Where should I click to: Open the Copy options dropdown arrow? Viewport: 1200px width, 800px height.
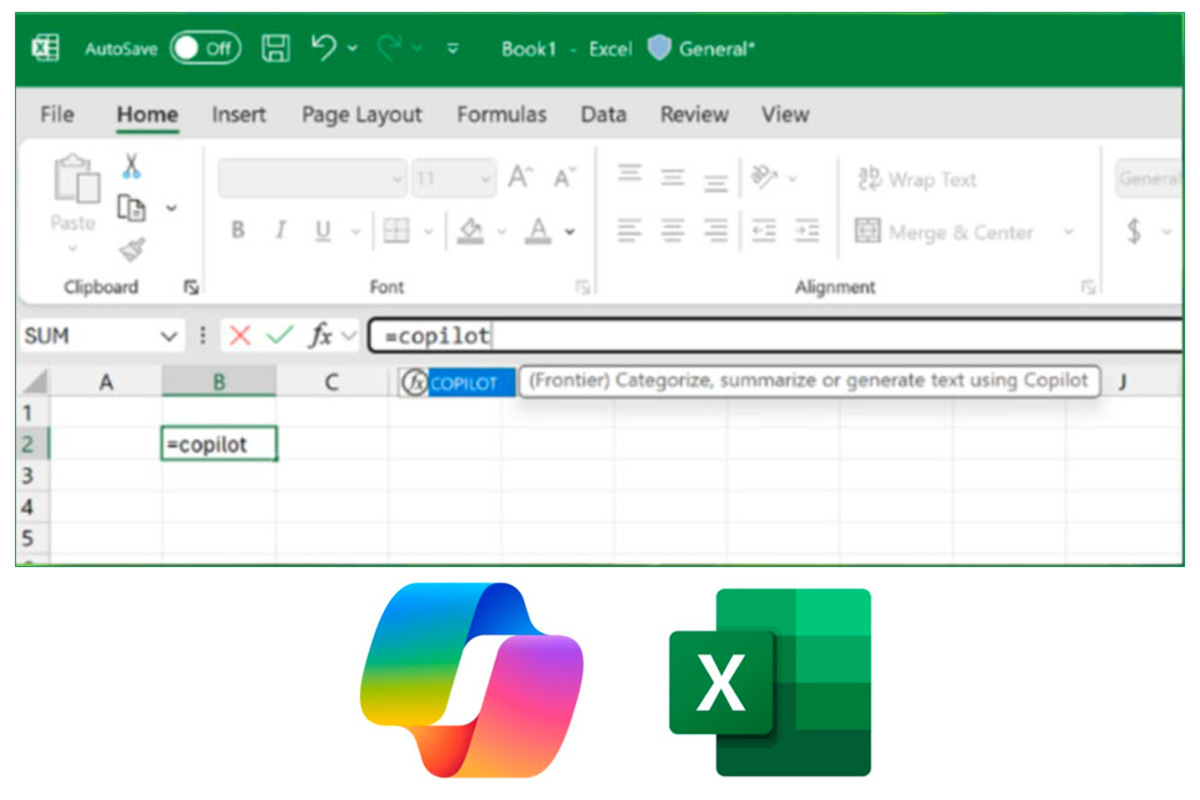click(x=171, y=208)
